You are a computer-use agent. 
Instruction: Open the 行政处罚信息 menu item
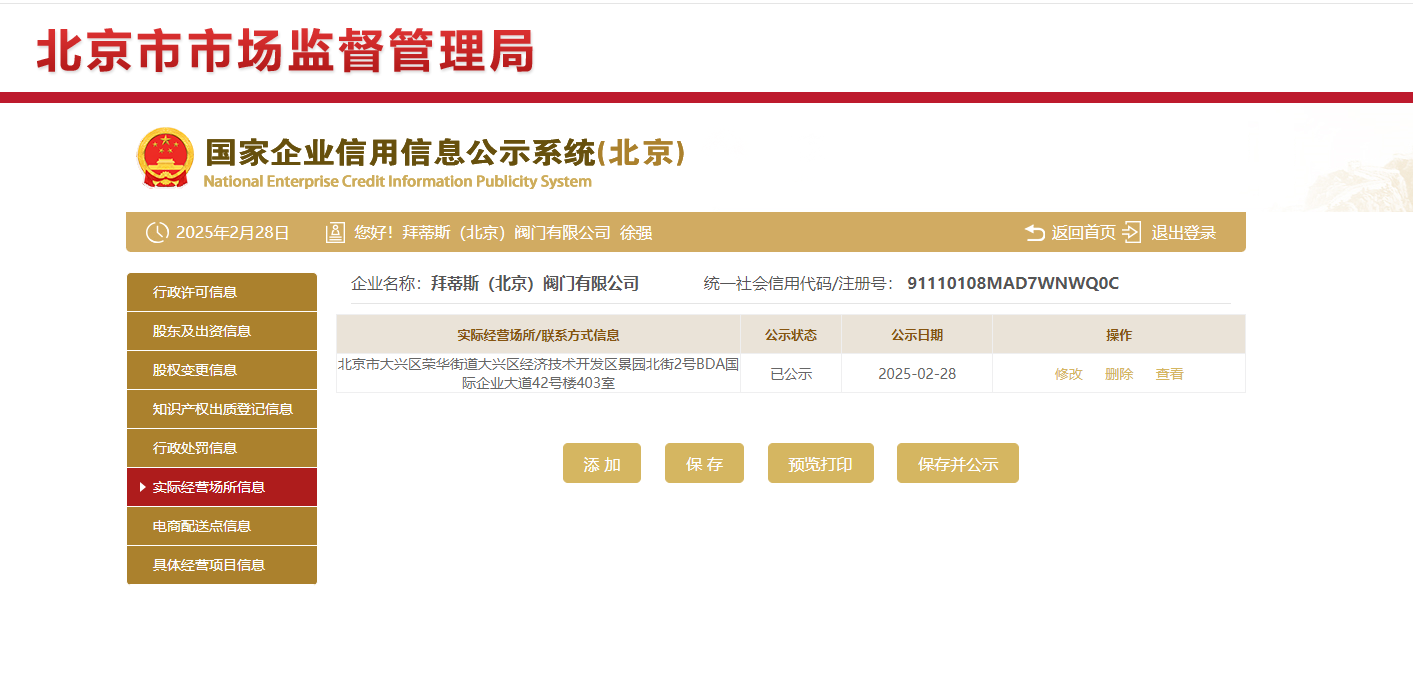[x=222, y=448]
